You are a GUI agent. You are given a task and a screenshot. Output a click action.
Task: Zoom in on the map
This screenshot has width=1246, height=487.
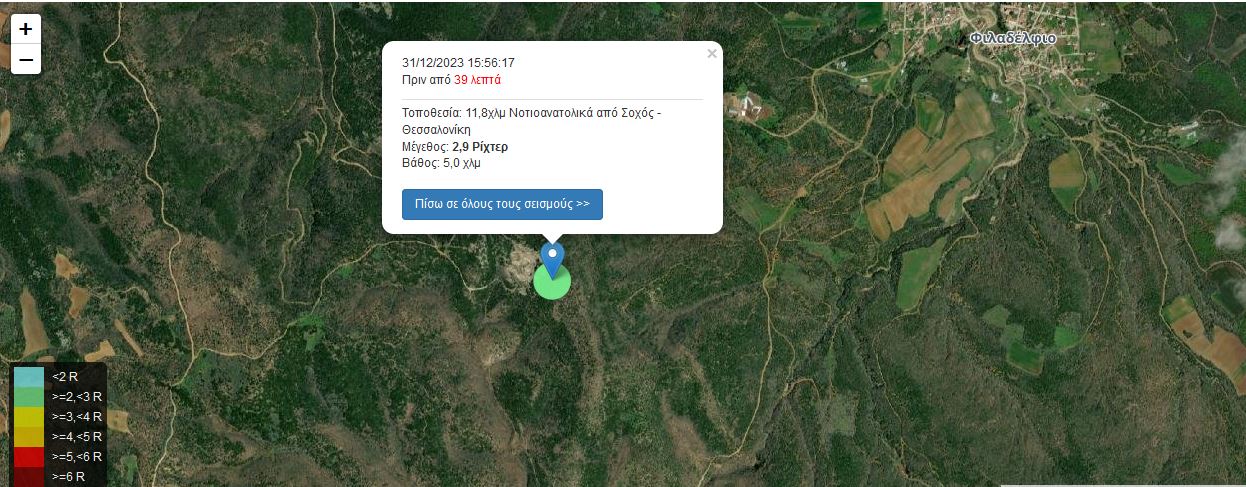[26, 29]
